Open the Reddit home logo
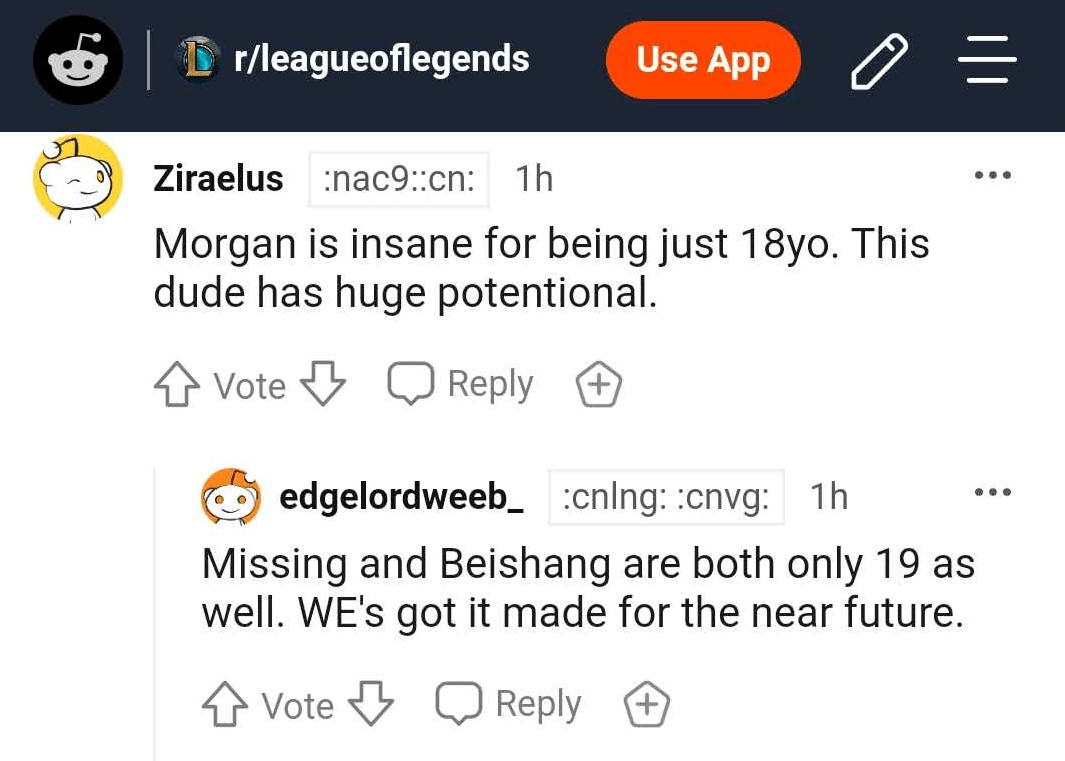The height and width of the screenshot is (761, 1065). point(78,62)
